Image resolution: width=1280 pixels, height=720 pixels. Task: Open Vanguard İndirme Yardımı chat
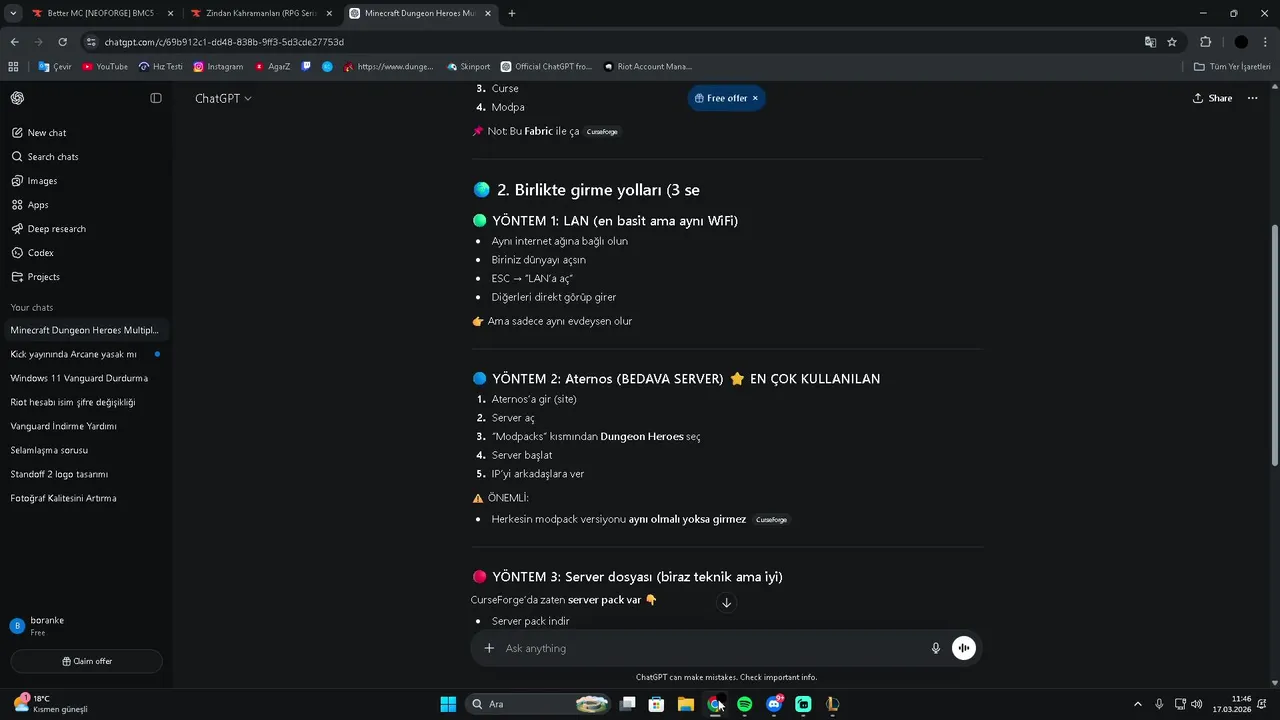tap(85, 426)
